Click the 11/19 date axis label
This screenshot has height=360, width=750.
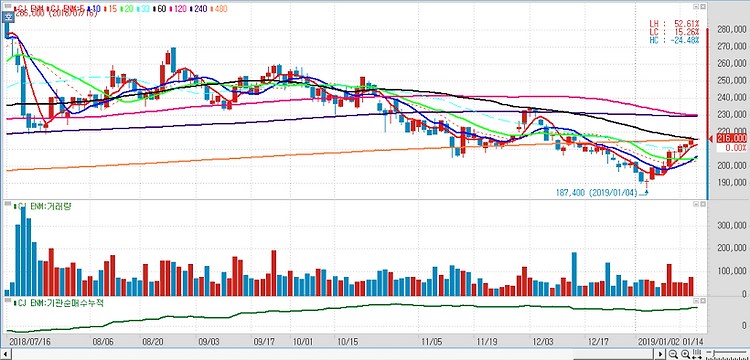coord(486,342)
